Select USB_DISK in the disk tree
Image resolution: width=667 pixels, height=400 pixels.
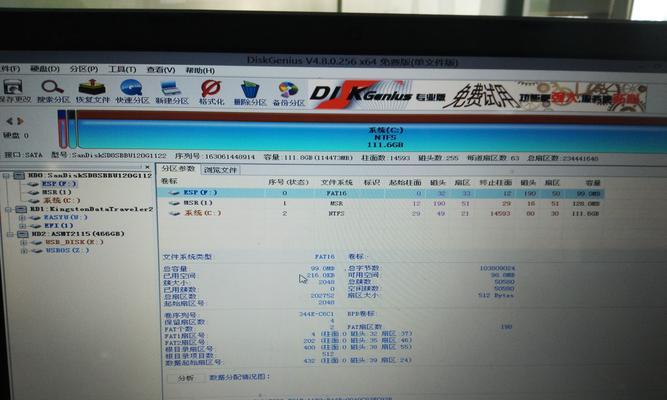74,242
